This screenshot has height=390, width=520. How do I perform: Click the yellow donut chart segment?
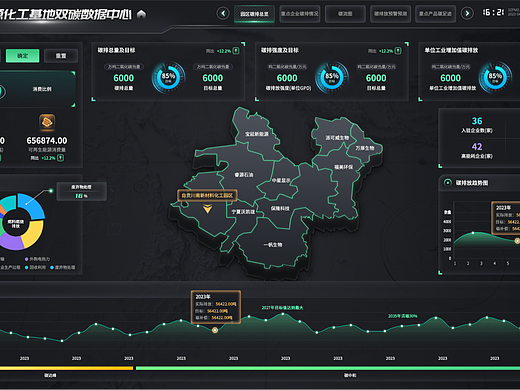(x=33, y=234)
